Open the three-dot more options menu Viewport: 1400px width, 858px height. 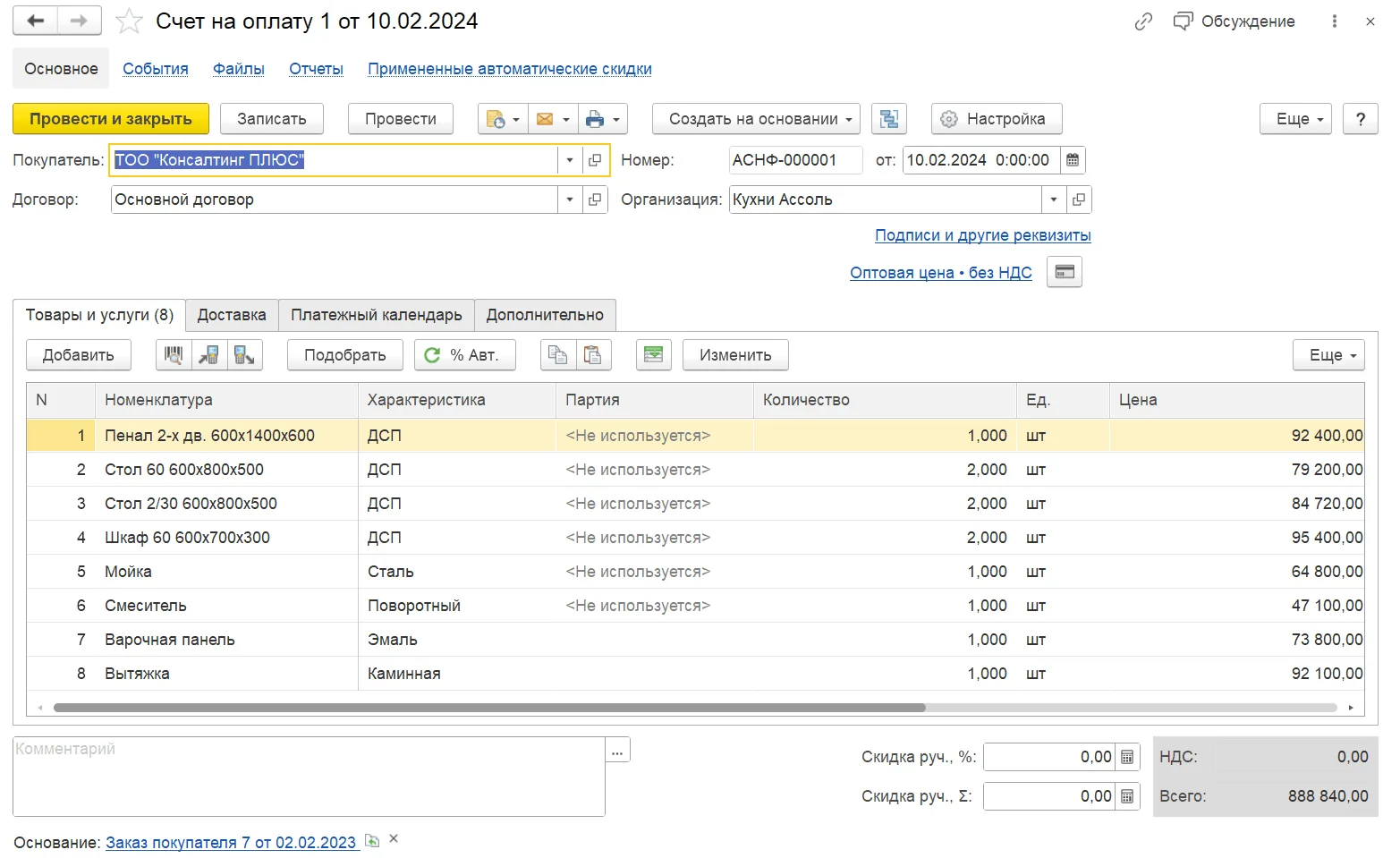point(1335,21)
